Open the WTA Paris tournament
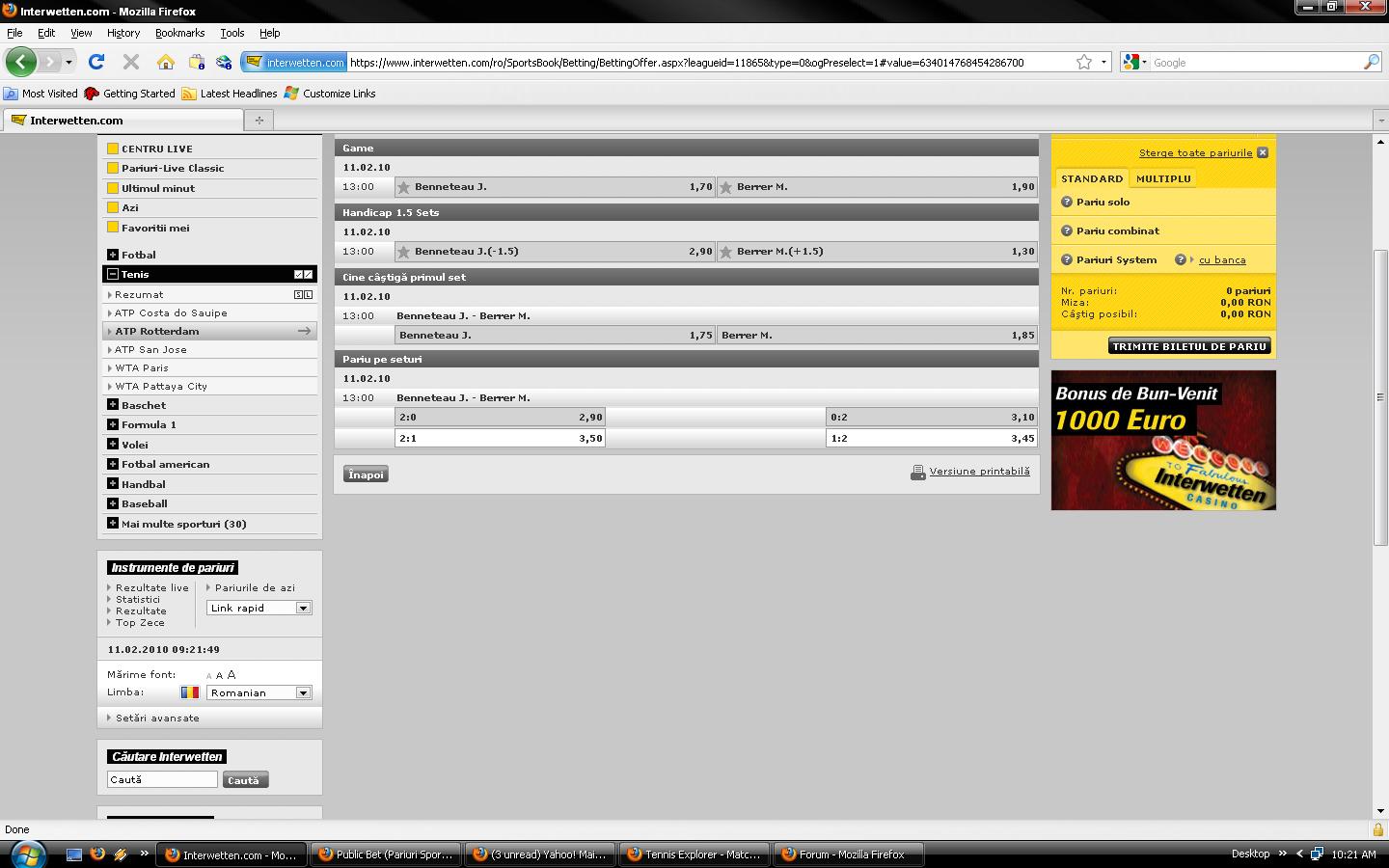Viewport: 1389px width, 868px height. (x=142, y=367)
